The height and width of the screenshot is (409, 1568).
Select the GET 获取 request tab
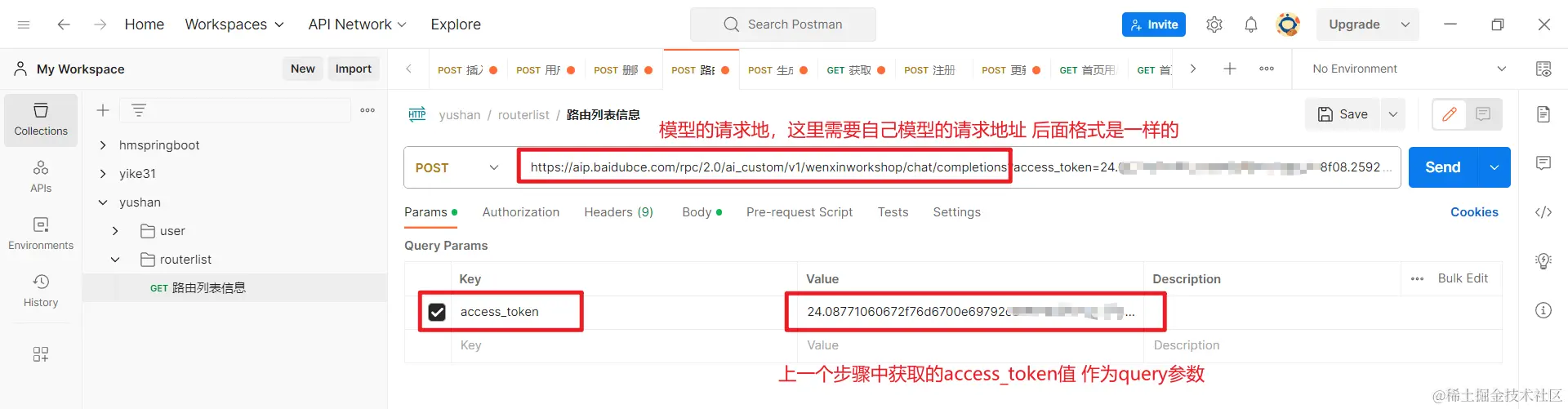tap(856, 70)
